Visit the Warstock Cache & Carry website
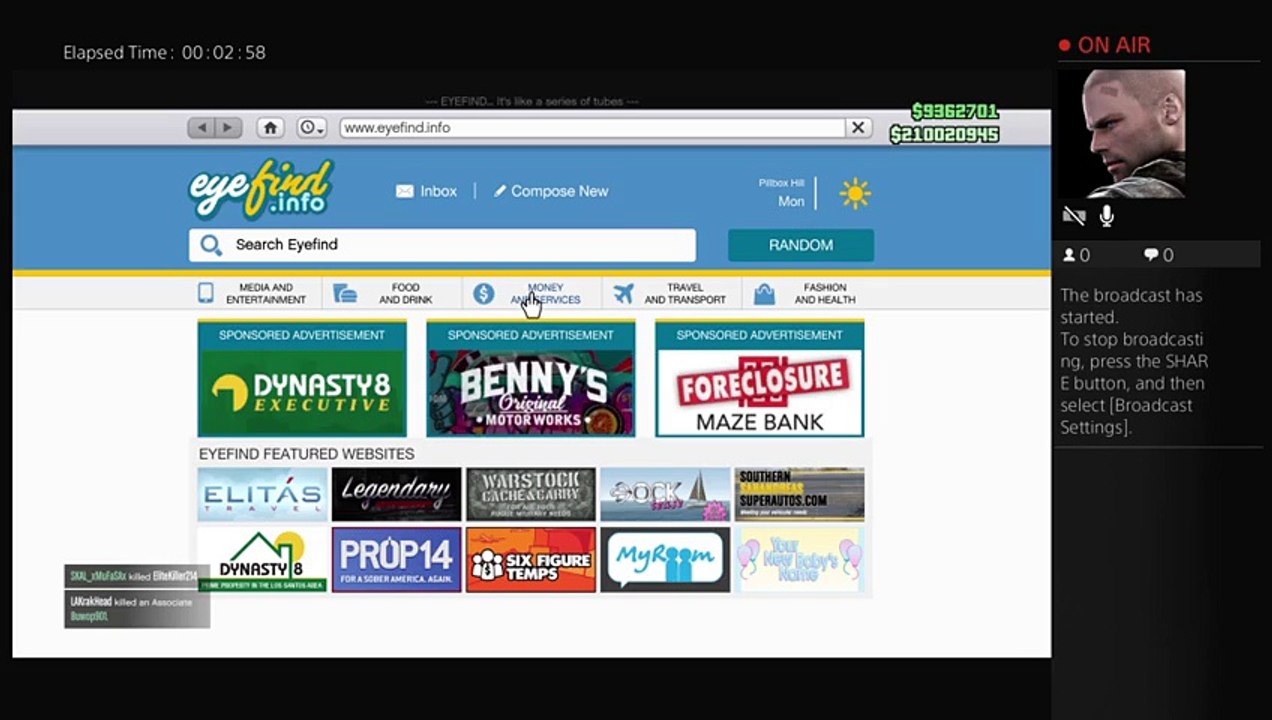The image size is (1272, 720). 531,494
